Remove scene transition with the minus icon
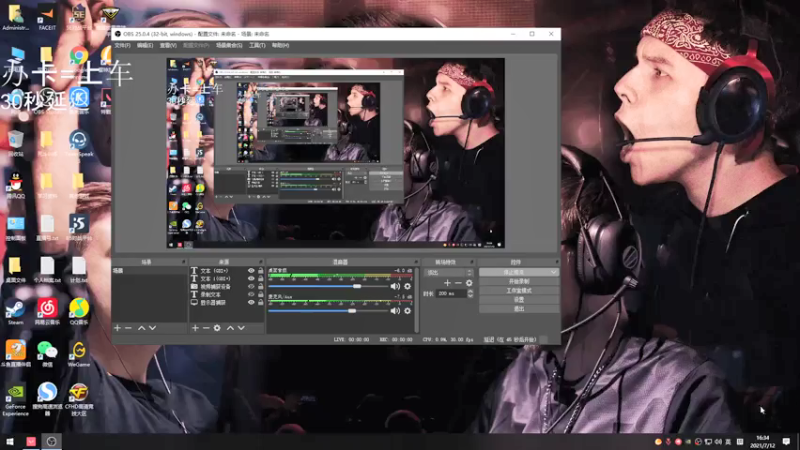The width and height of the screenshot is (800, 450). coord(458,283)
